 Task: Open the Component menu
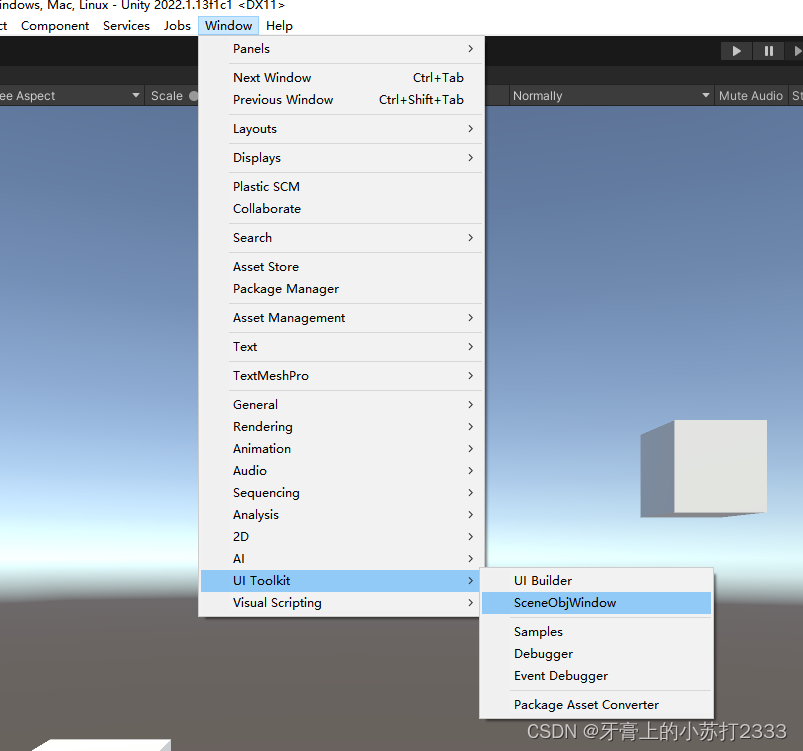click(x=55, y=25)
